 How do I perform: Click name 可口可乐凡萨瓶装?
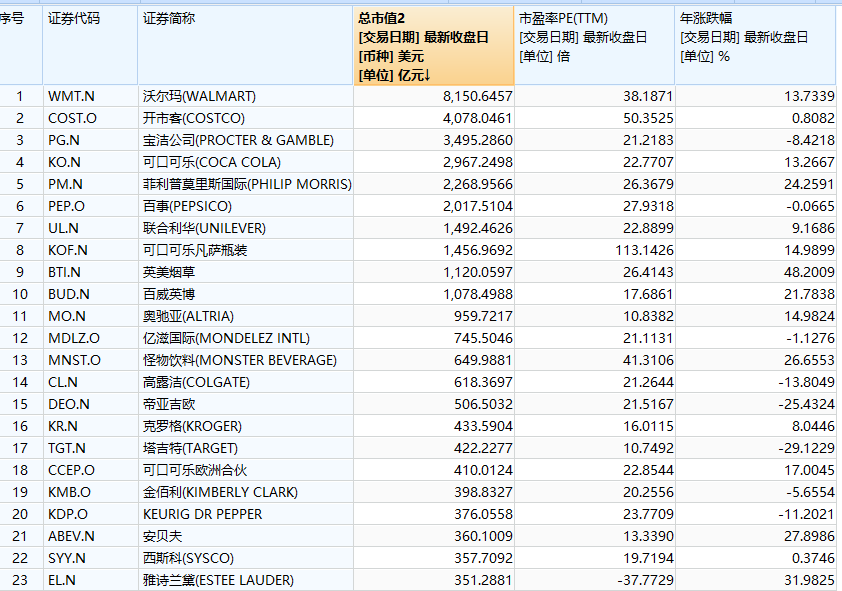point(195,251)
